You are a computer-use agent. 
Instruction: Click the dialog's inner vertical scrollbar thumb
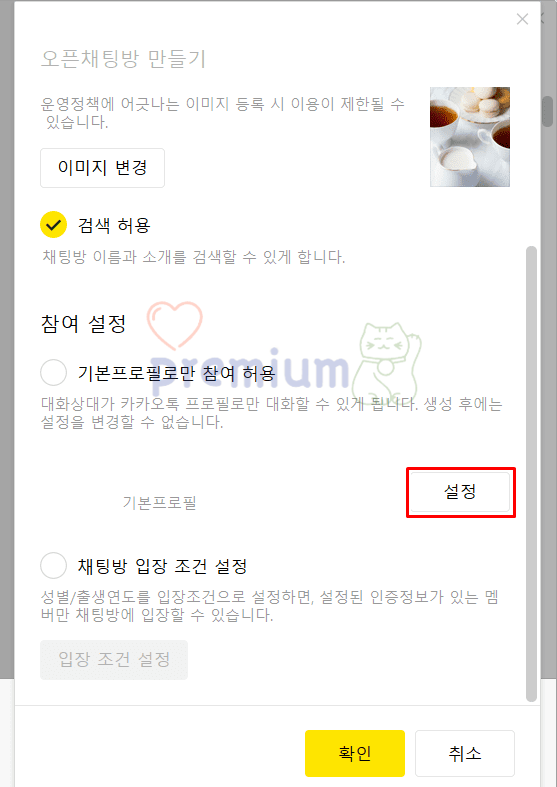click(531, 473)
